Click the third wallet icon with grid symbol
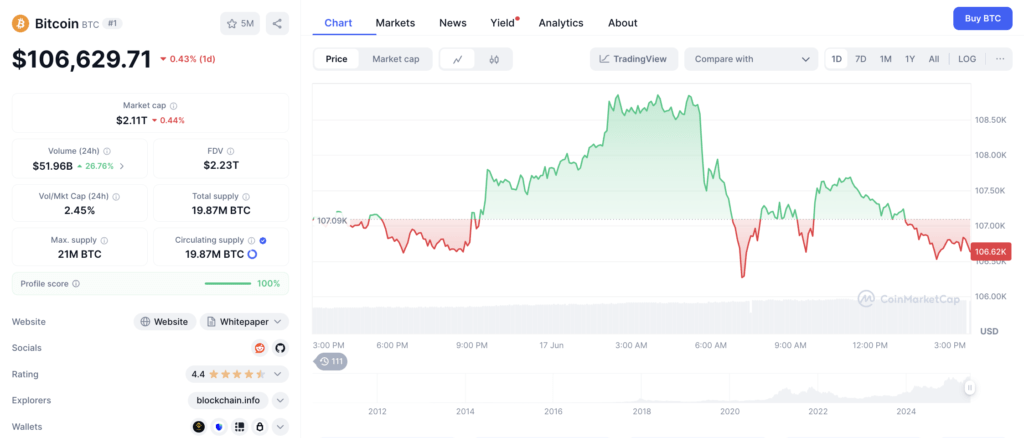1024x438 pixels. 240,427
